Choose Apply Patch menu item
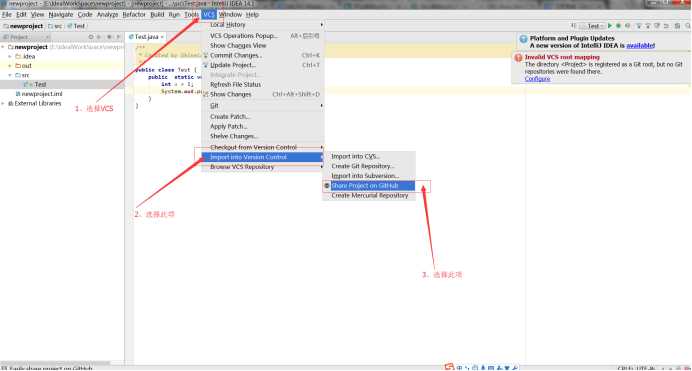This screenshot has height=371, width=692. pyautogui.click(x=263, y=127)
